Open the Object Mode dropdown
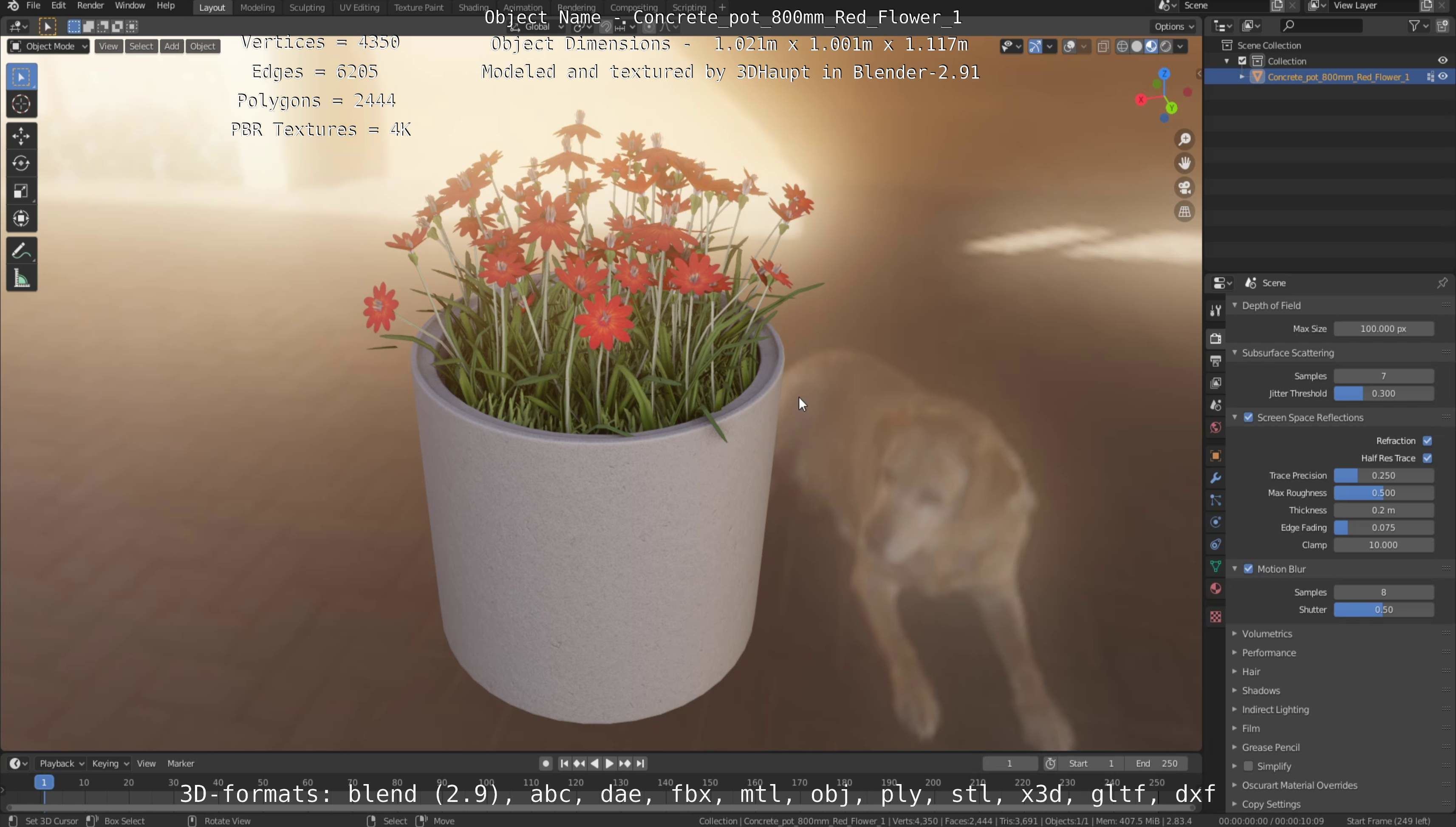 tap(48, 47)
